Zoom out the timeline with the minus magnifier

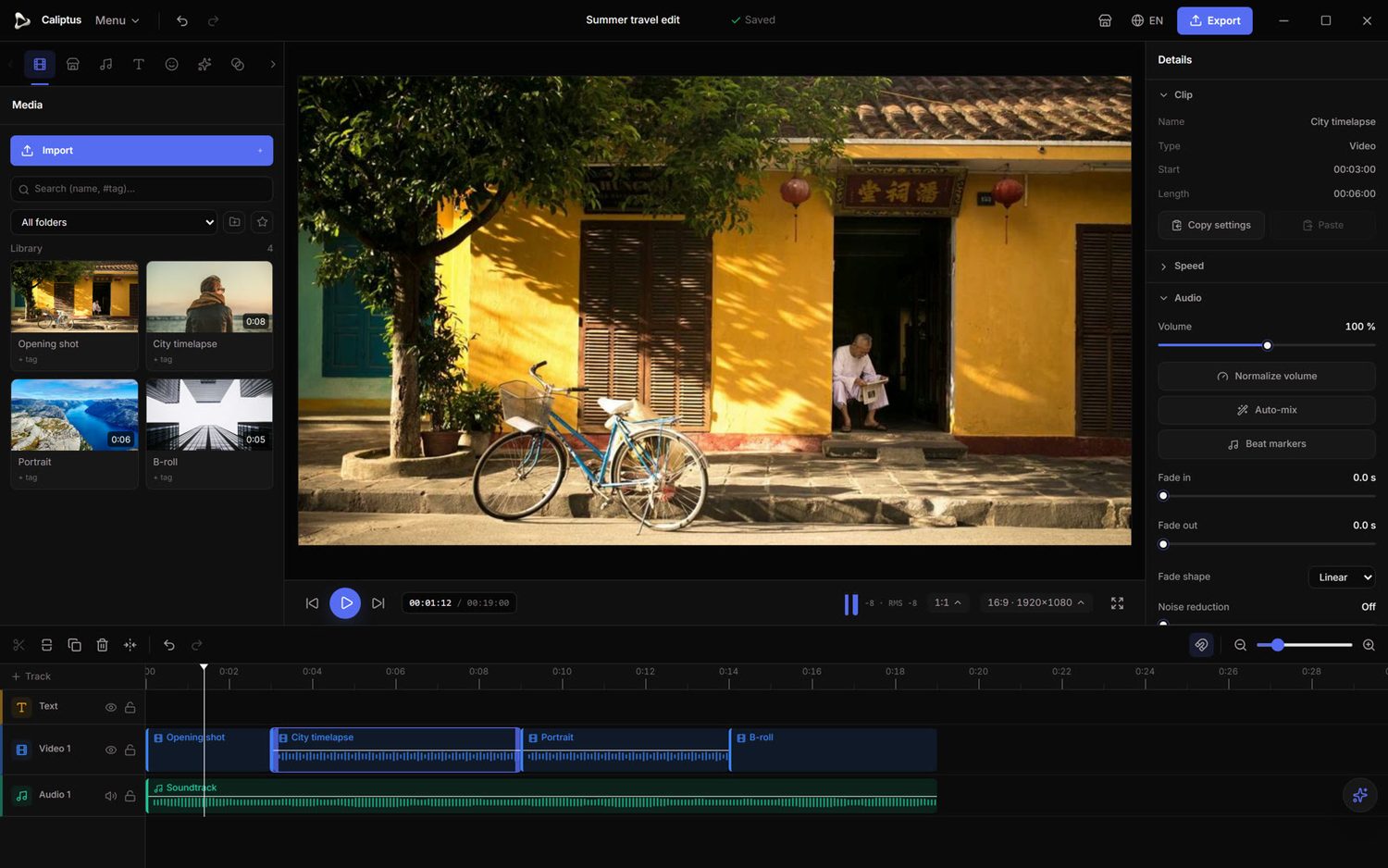tap(1241, 645)
